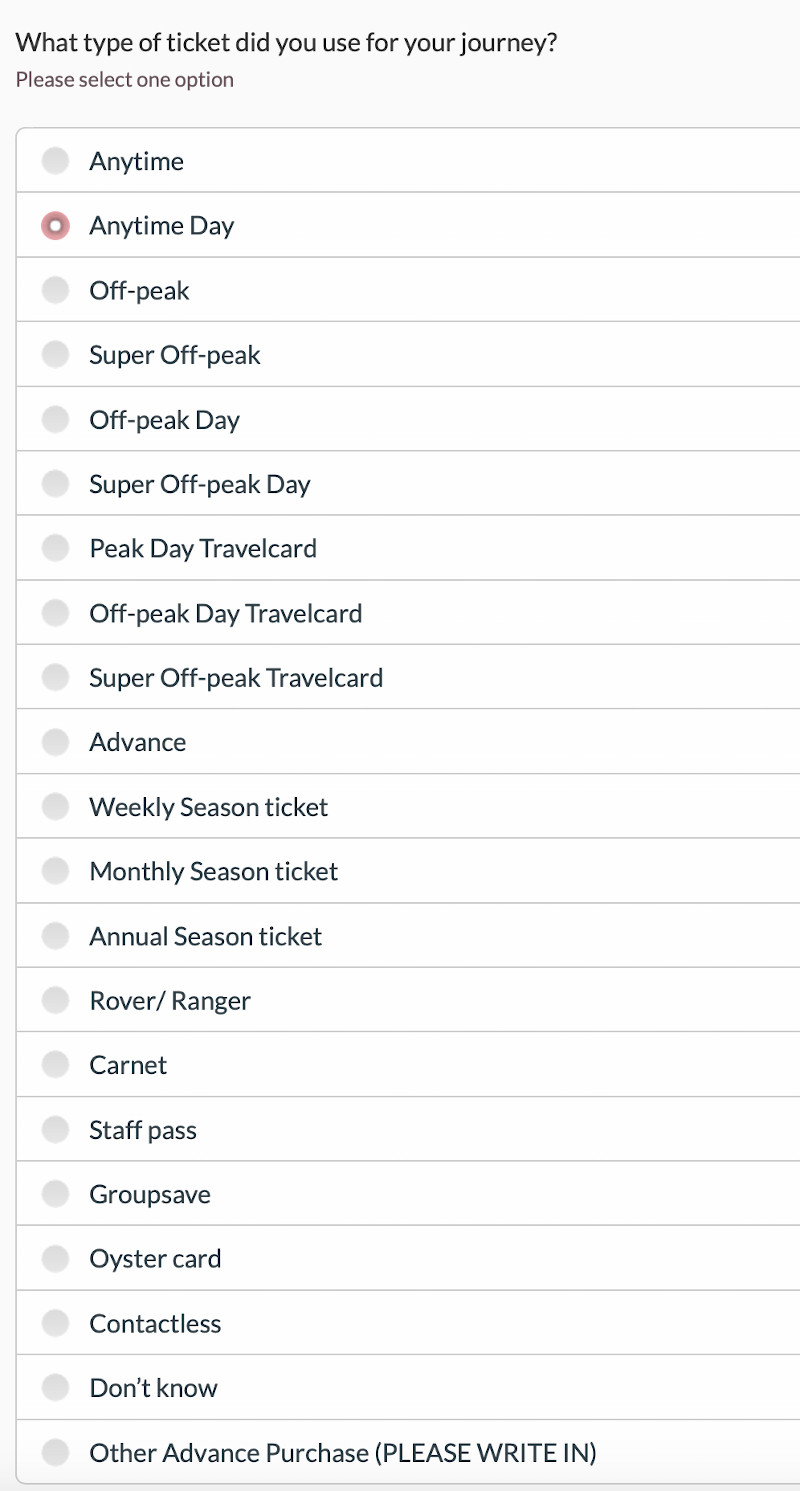Pick the Groupsave ticket option
Screen dimensions: 800x1491
pos(56,1194)
